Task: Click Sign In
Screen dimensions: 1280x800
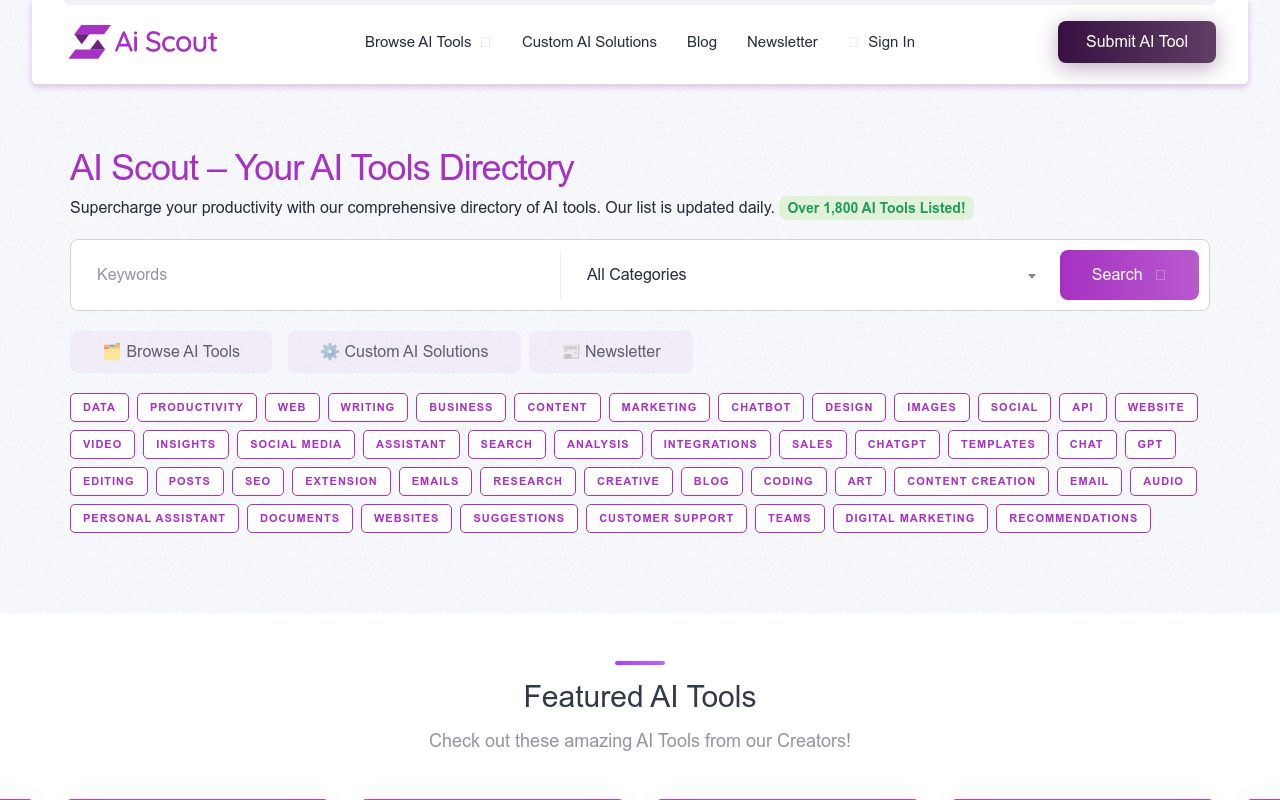Action: pos(882,42)
